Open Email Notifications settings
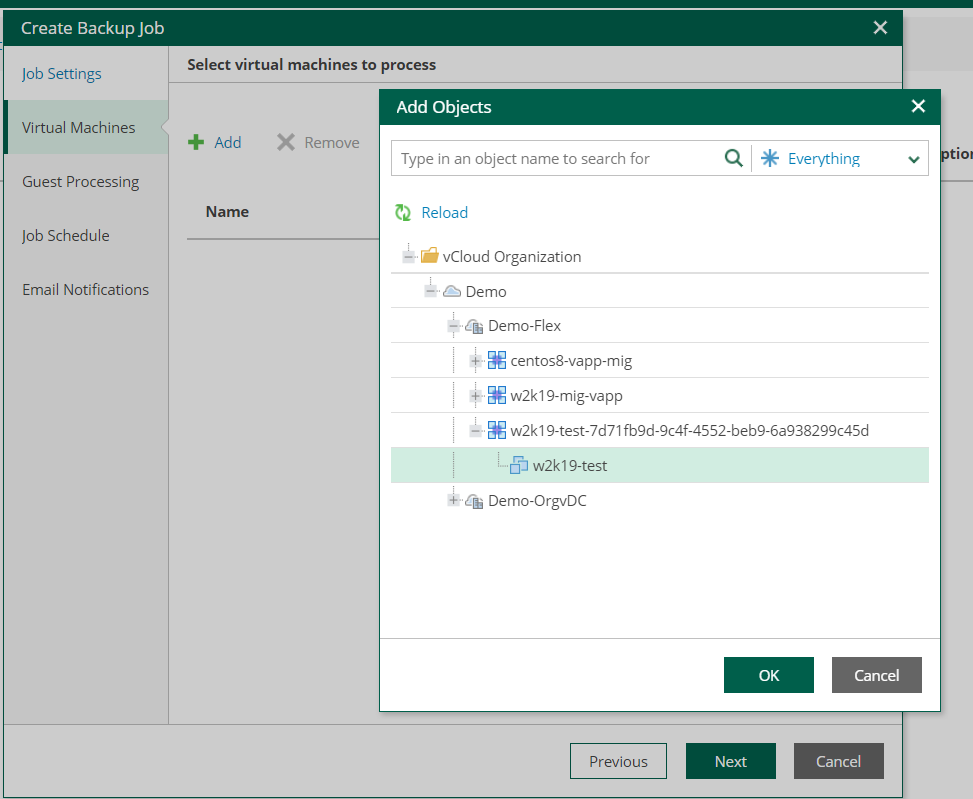 85,289
